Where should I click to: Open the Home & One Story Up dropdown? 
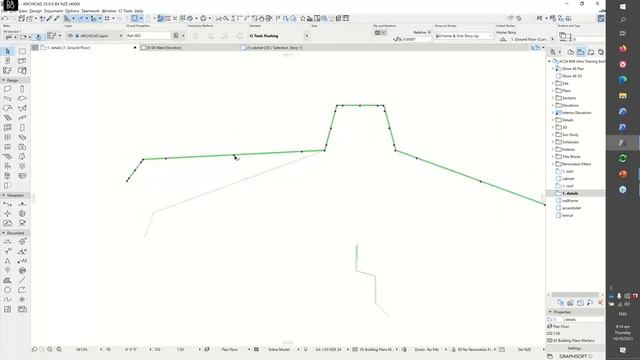click(x=464, y=36)
